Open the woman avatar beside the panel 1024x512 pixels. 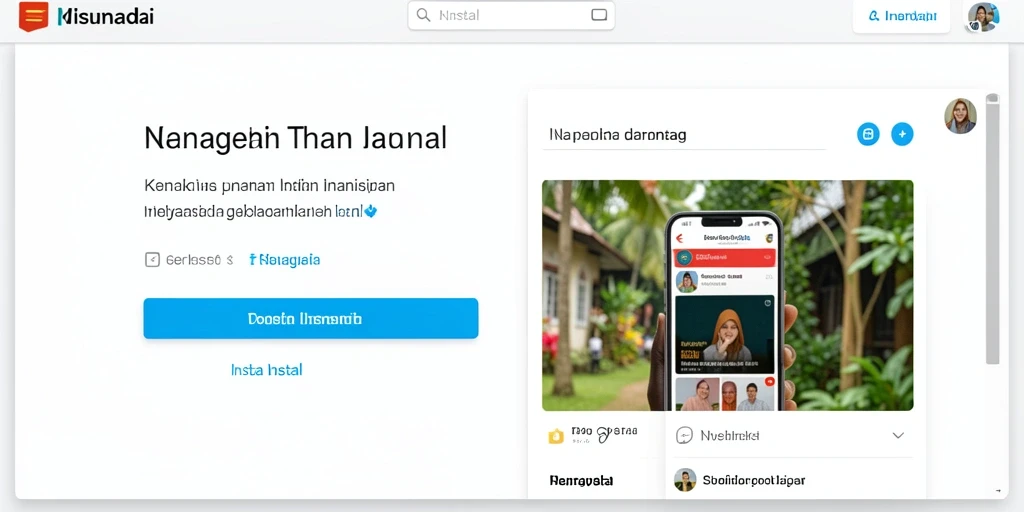tap(960, 116)
